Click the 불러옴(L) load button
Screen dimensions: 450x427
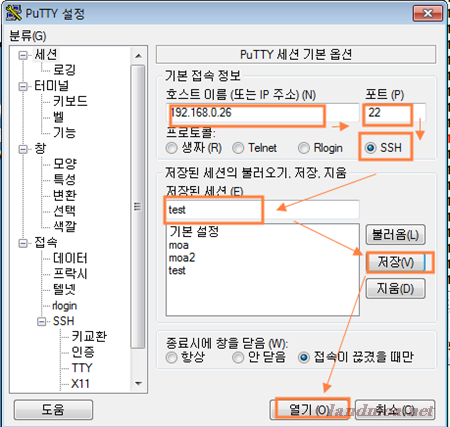(x=395, y=235)
